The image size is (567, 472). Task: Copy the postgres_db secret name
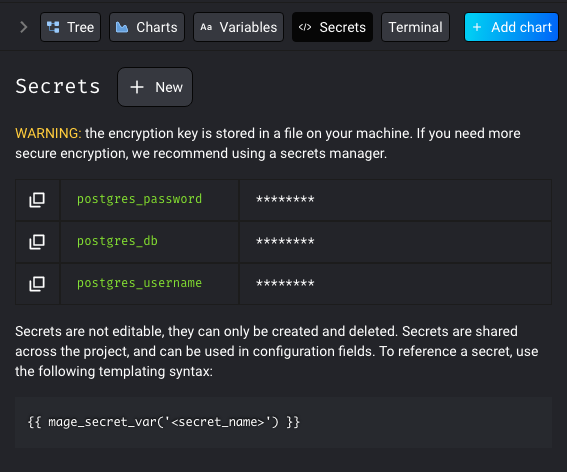point(37,242)
